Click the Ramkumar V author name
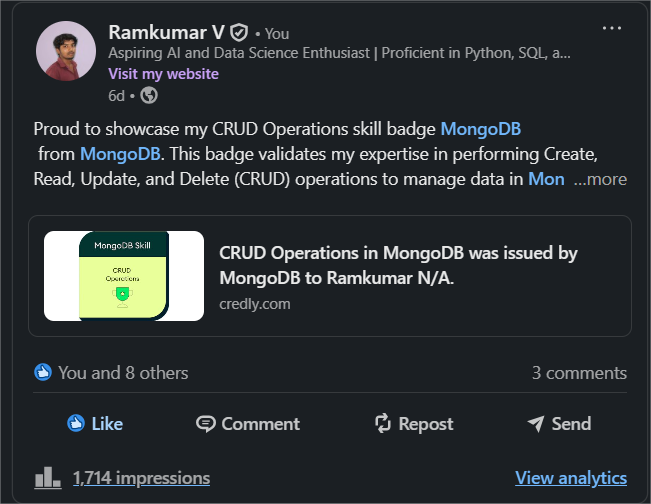 [x=166, y=32]
